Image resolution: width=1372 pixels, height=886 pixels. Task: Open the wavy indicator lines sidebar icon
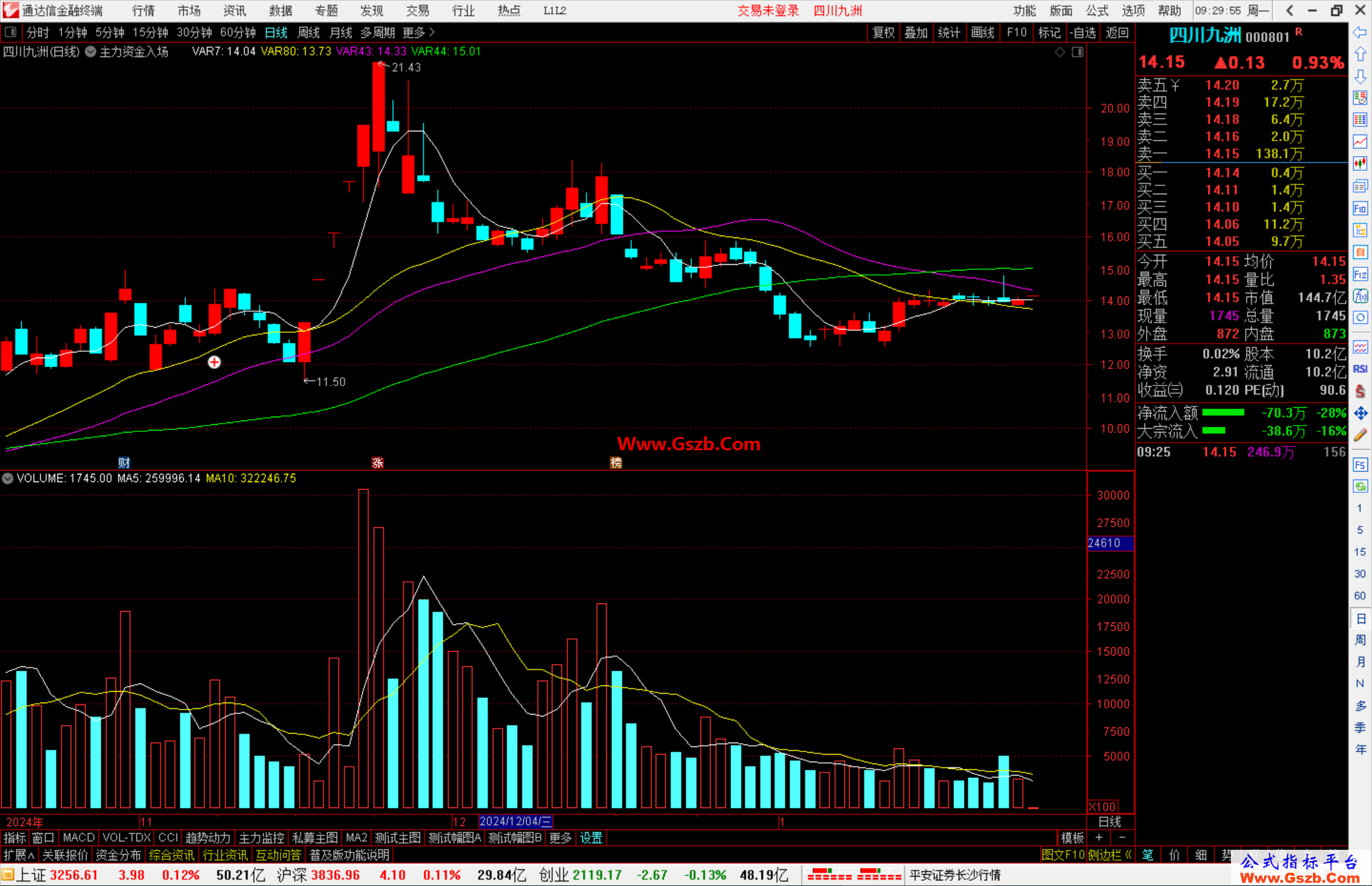(1360, 347)
